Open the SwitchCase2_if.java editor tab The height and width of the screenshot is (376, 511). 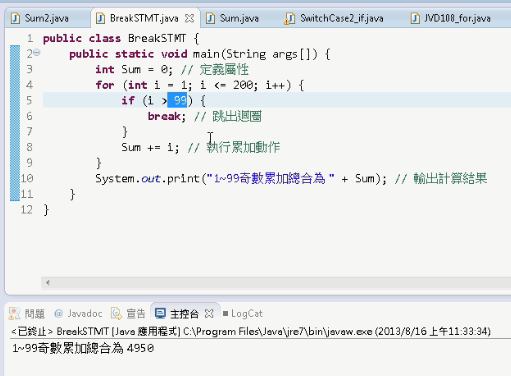pos(341,18)
